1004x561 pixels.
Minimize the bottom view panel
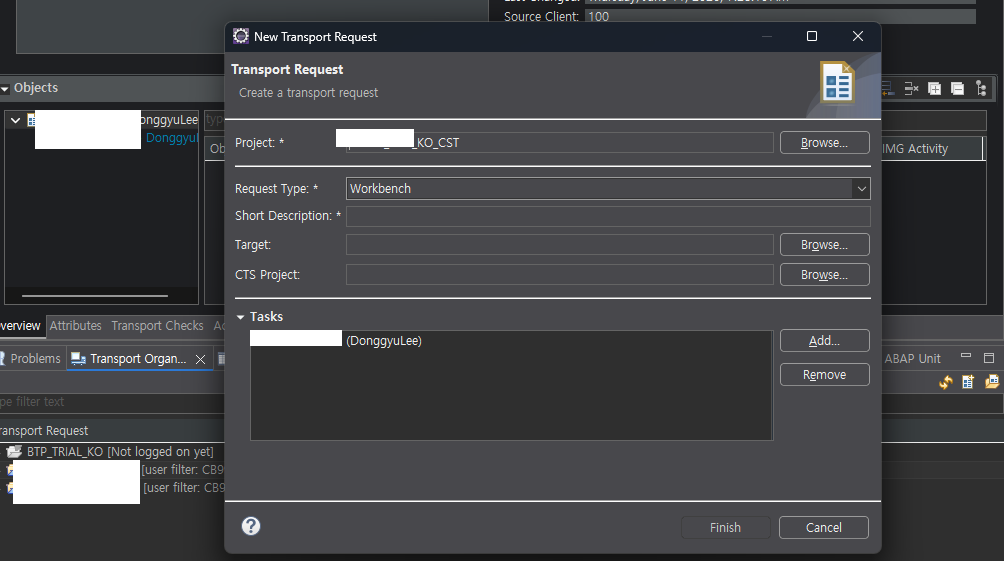pos(966,356)
